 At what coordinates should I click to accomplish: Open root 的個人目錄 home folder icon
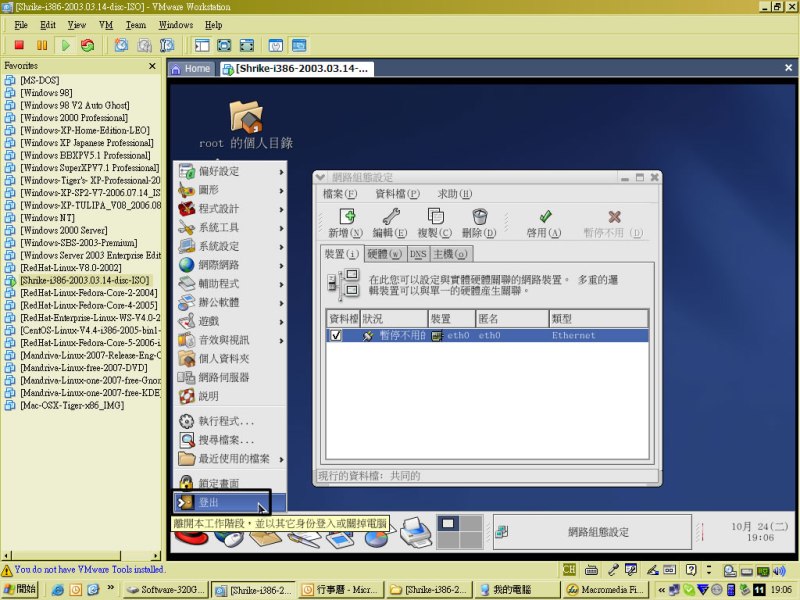click(x=246, y=116)
